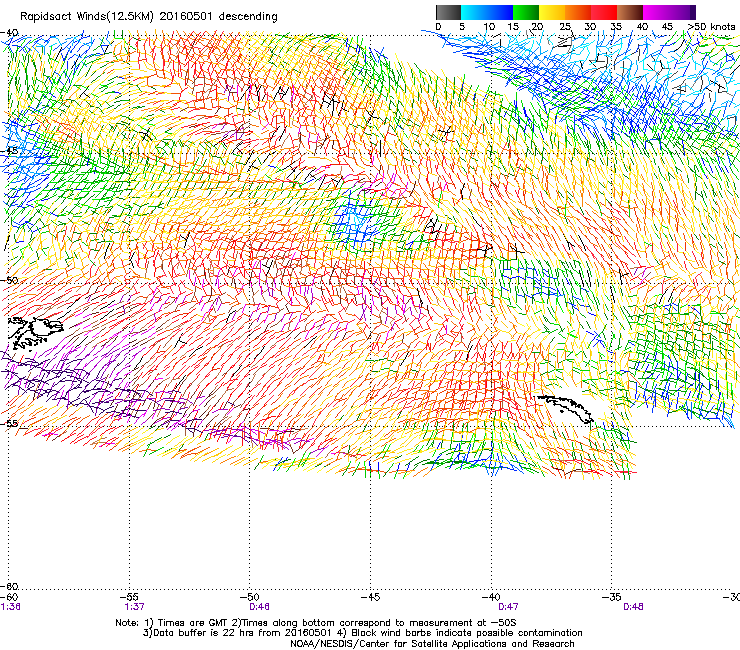Click the orange 25-30 knots legend segment
This screenshot has height=650, width=740.
coord(578,12)
